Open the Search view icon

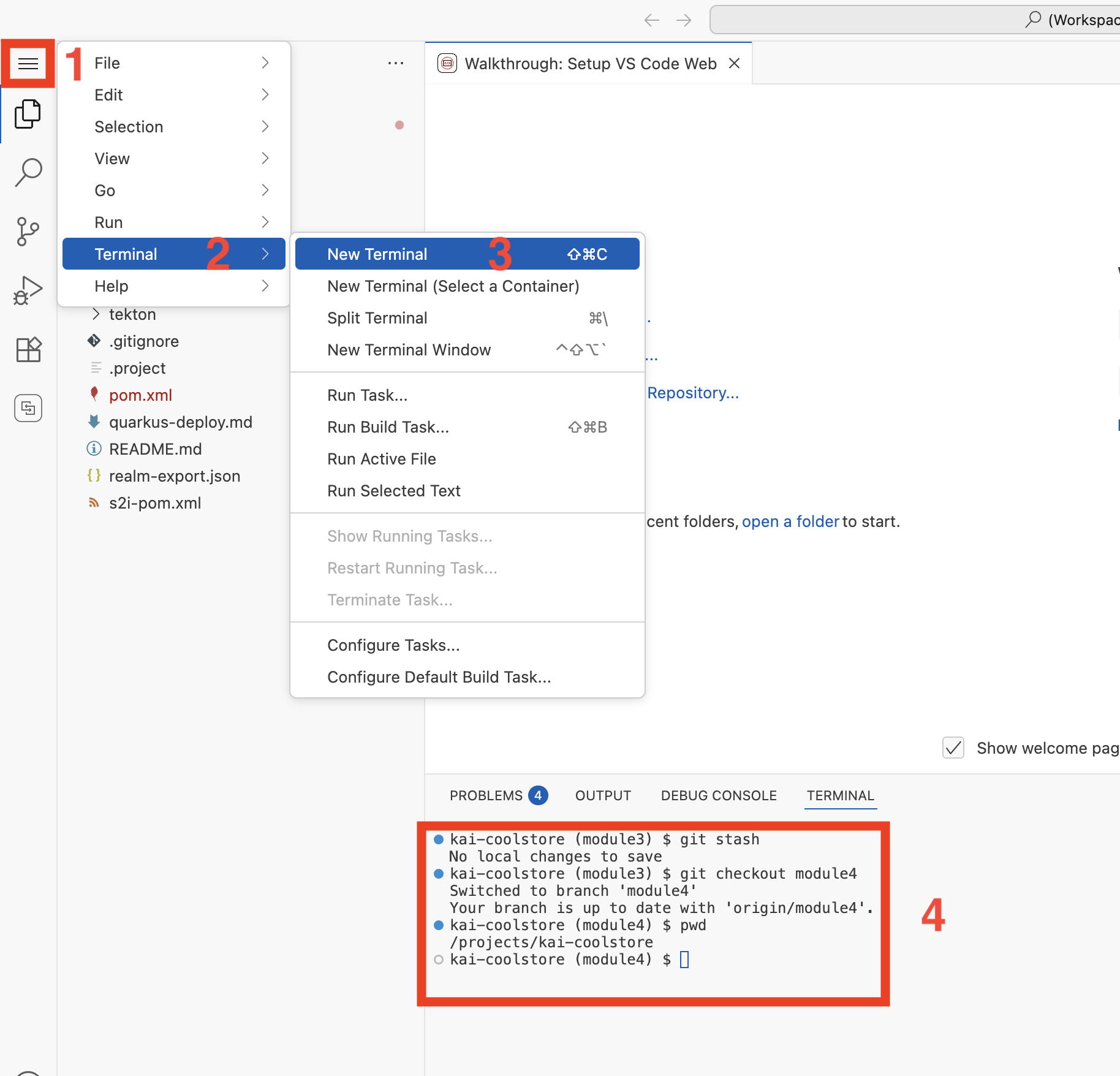coord(28,173)
